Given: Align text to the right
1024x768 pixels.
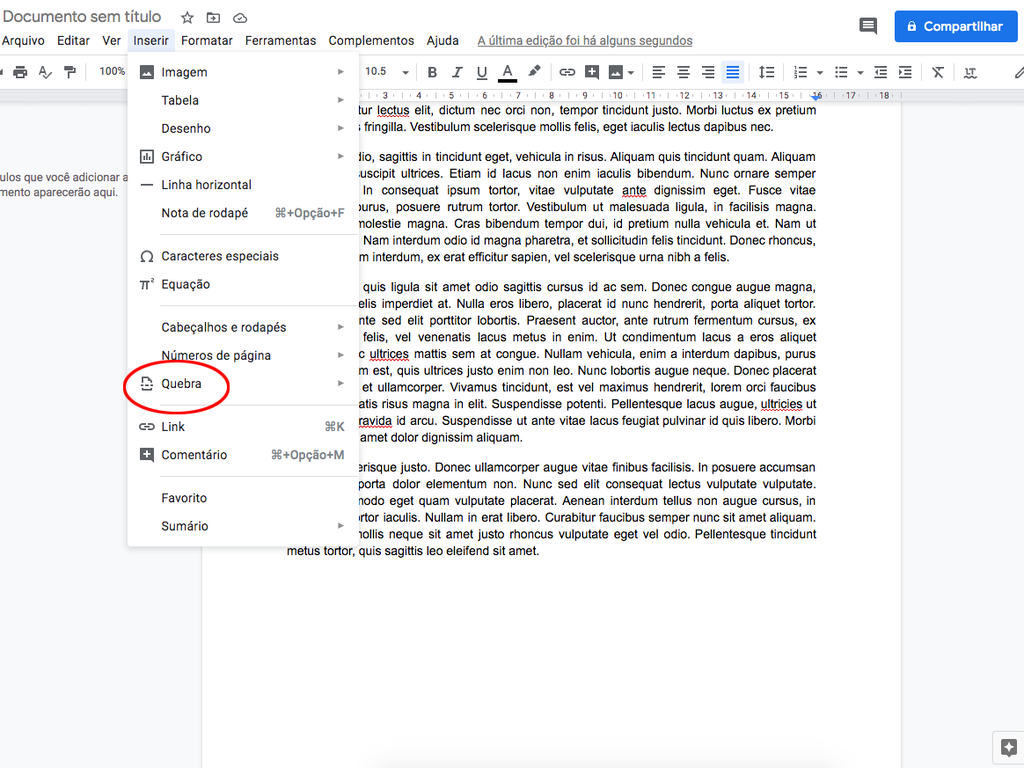Looking at the screenshot, I should pyautogui.click(x=708, y=72).
